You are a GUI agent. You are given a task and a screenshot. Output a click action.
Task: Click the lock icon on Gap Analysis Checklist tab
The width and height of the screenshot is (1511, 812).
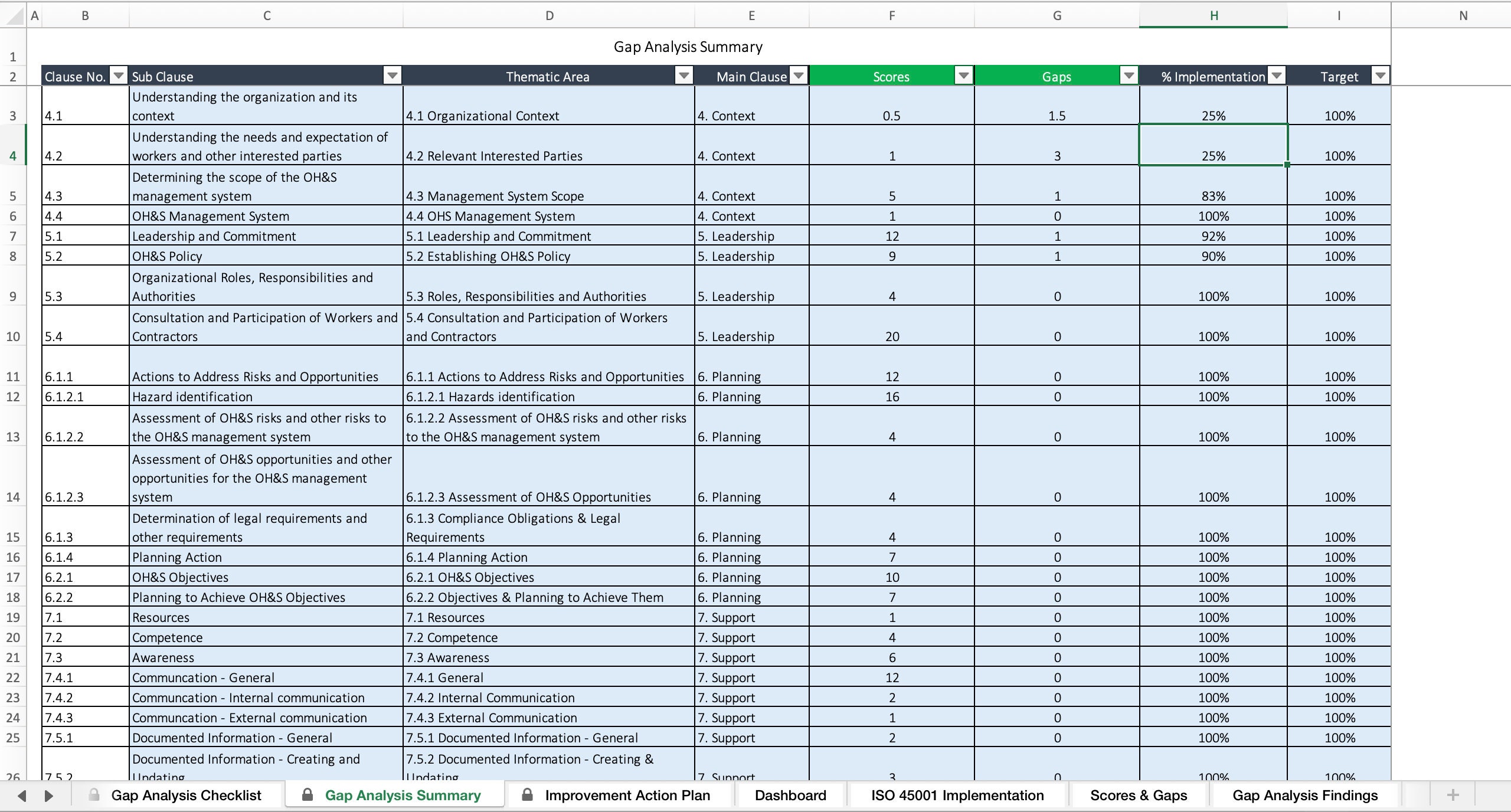tap(94, 795)
